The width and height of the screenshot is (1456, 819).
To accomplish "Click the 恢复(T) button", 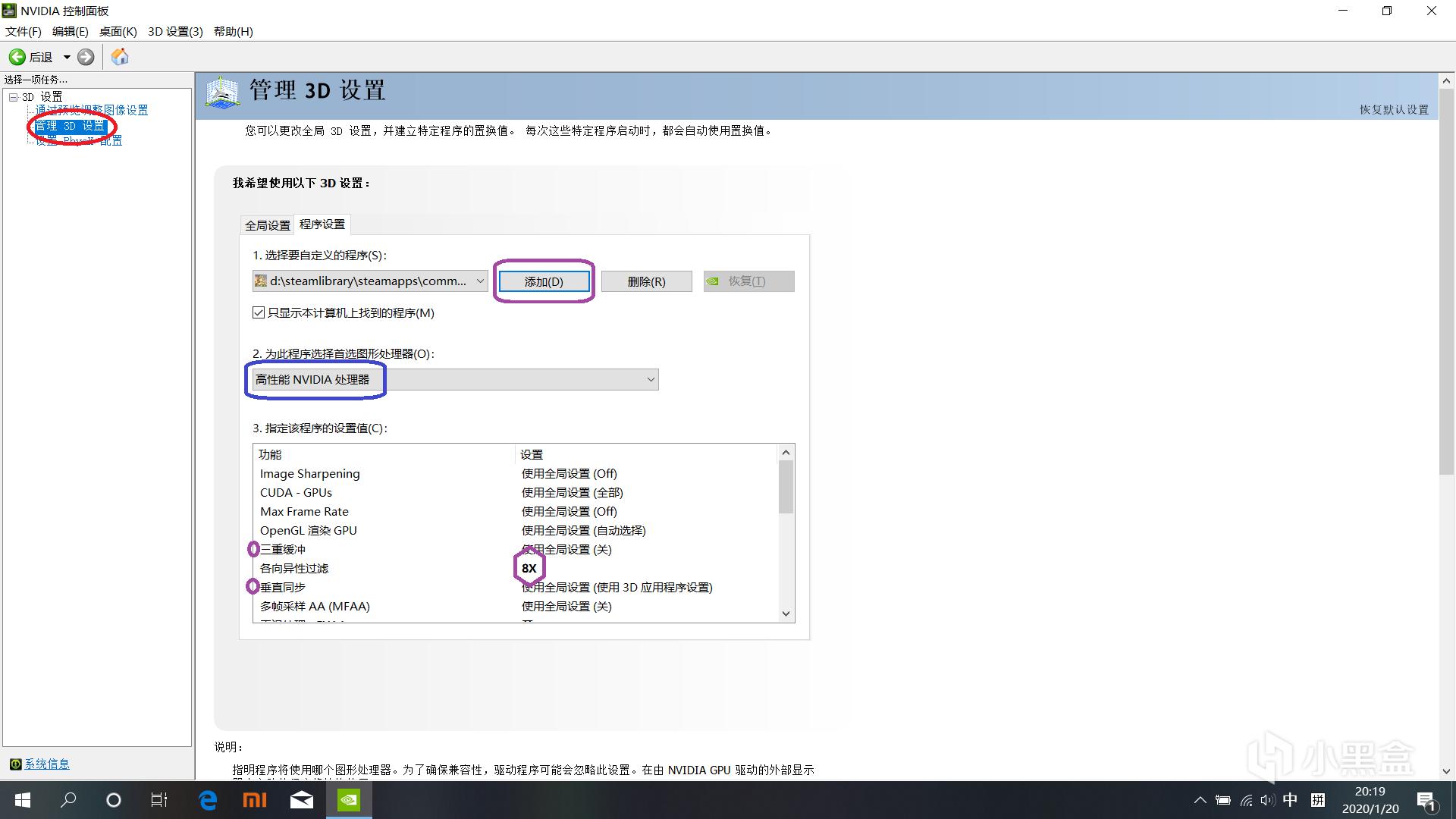I will (748, 281).
